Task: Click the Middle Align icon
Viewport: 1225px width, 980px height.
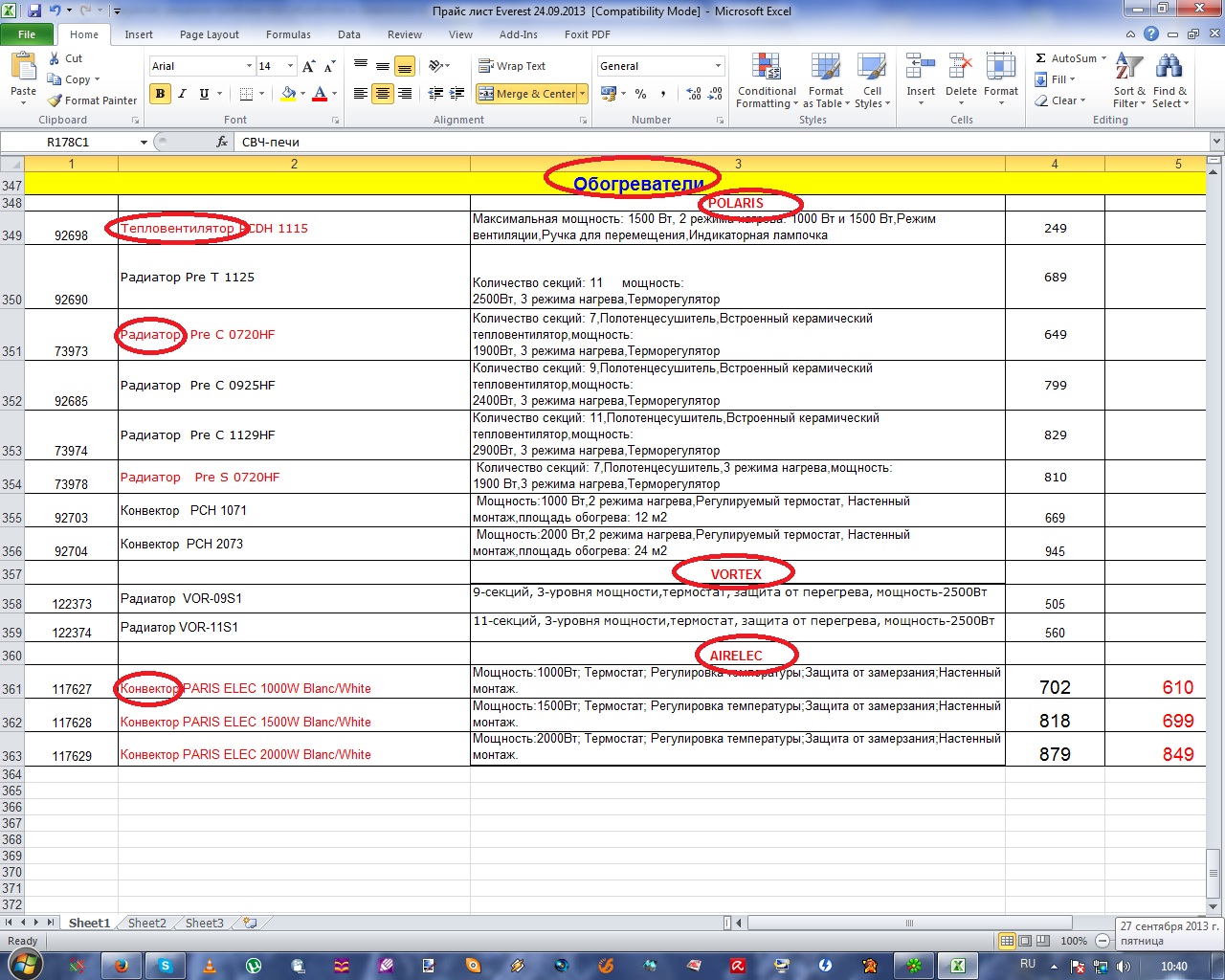Action: tap(383, 66)
